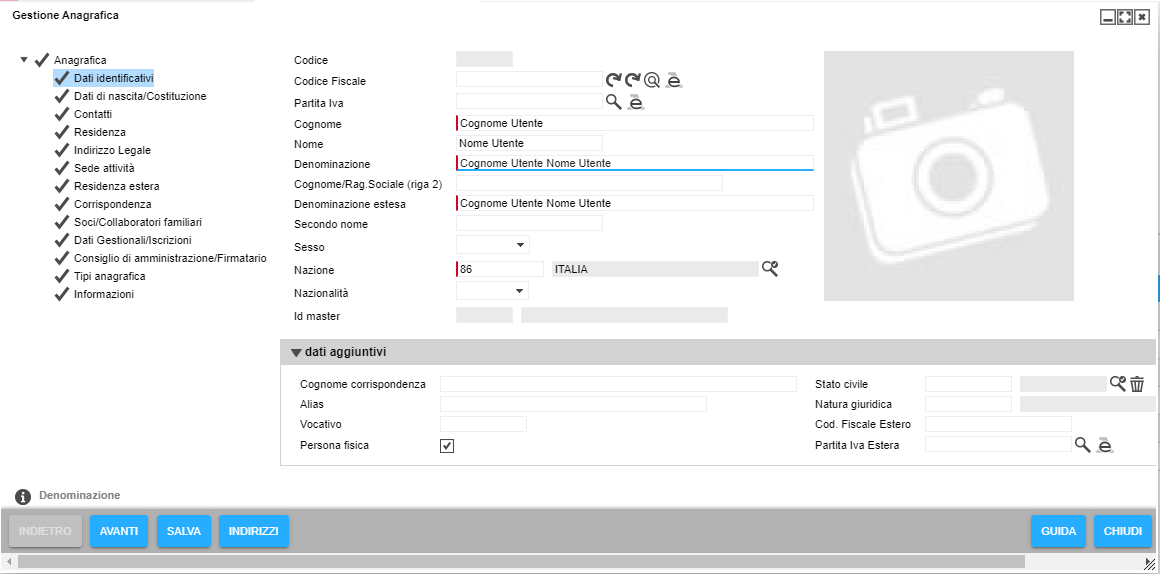Toggle the Persona fisica checkbox
Viewport: 1160px width, 574px height.
[x=447, y=446]
